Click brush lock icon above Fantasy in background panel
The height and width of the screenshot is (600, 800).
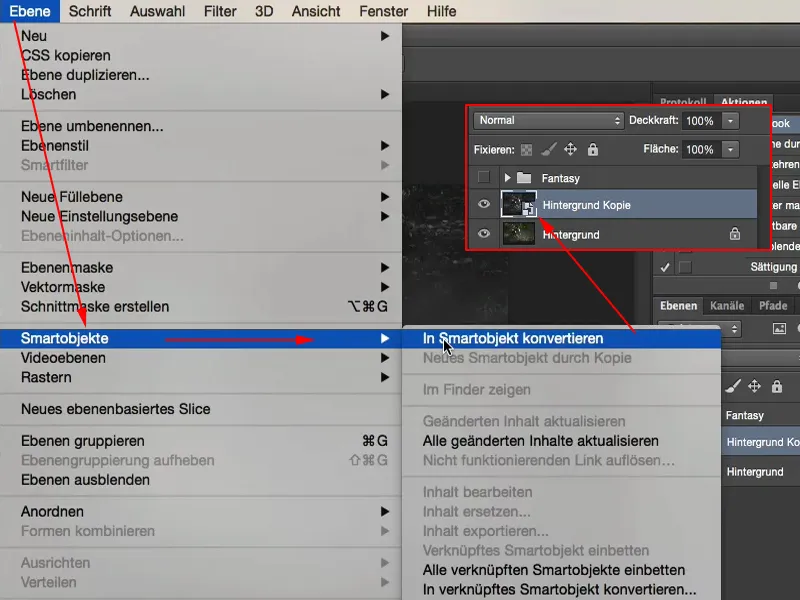point(733,387)
